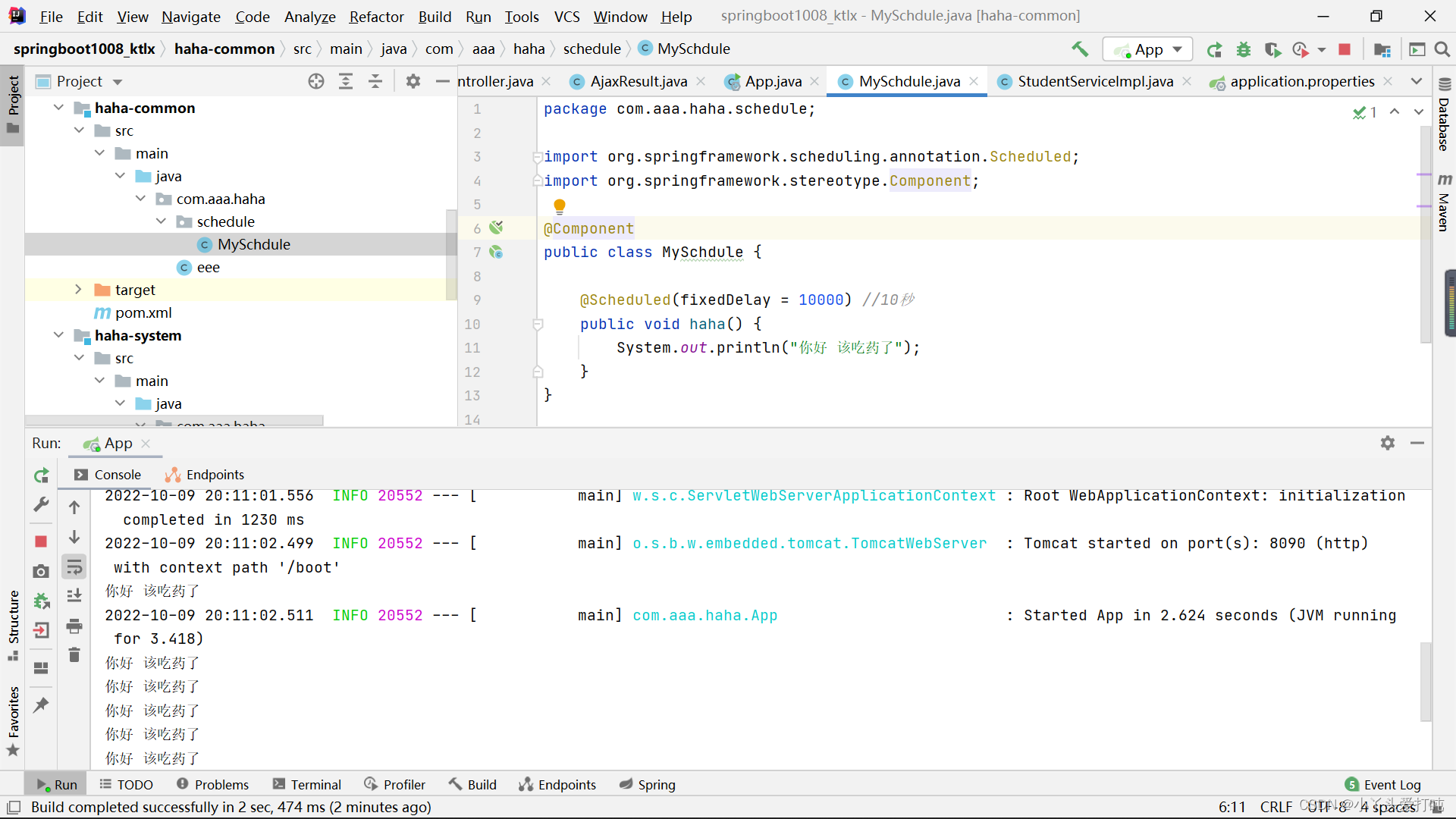Click the editor vertical scrollbar
This screenshot has height=819, width=1456.
1425,235
